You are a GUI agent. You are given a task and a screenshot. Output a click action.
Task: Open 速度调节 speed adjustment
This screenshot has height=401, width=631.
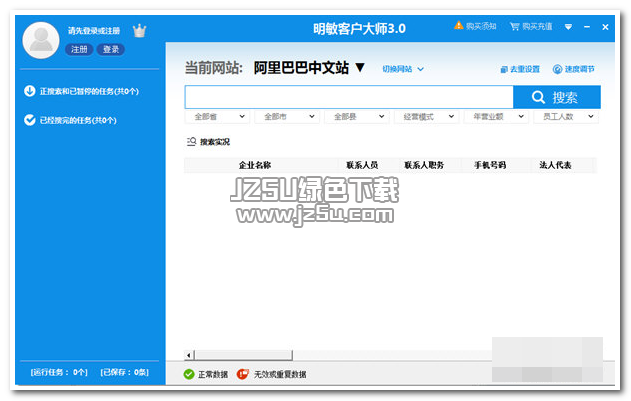(579, 69)
